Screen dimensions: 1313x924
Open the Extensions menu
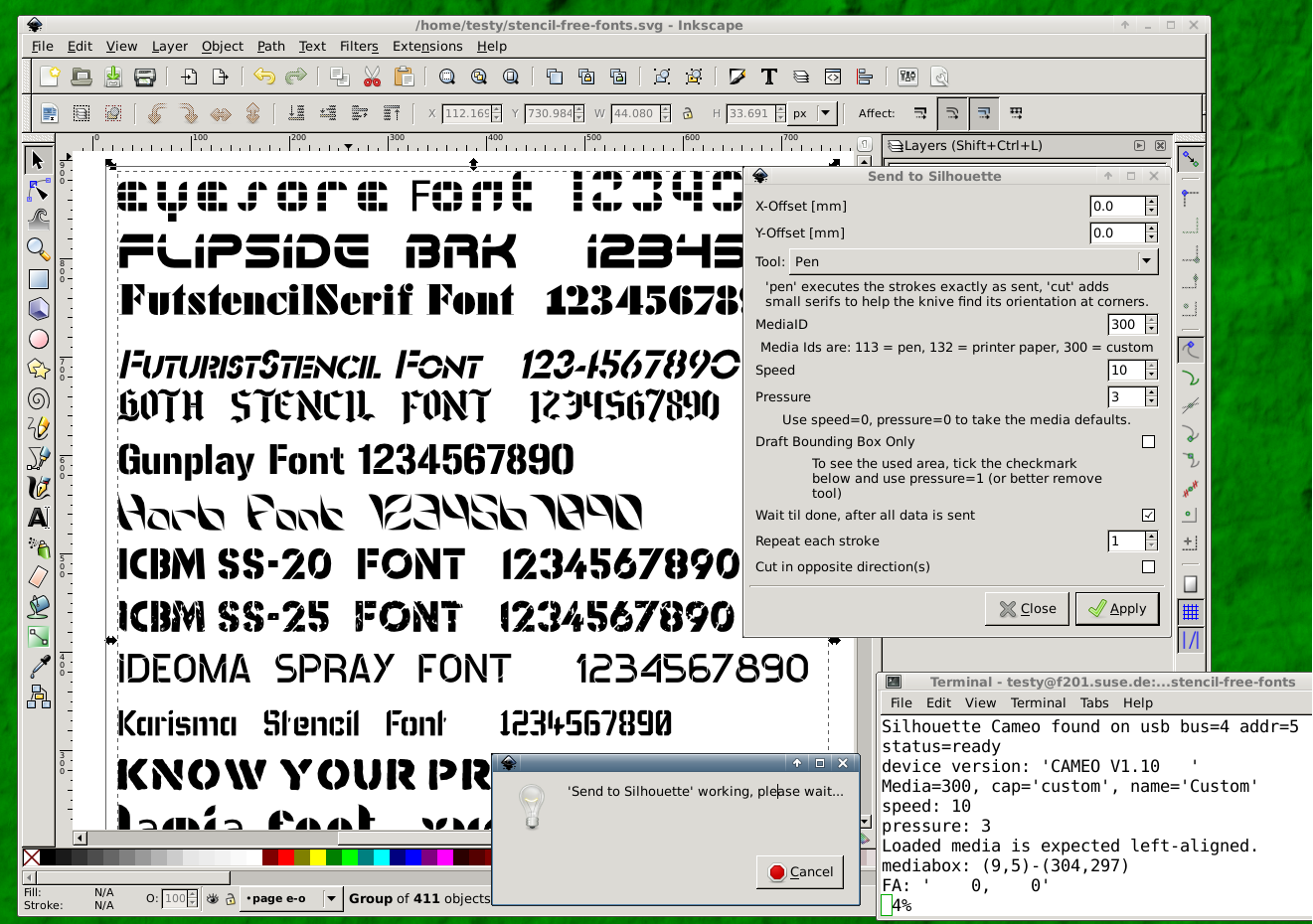427,46
